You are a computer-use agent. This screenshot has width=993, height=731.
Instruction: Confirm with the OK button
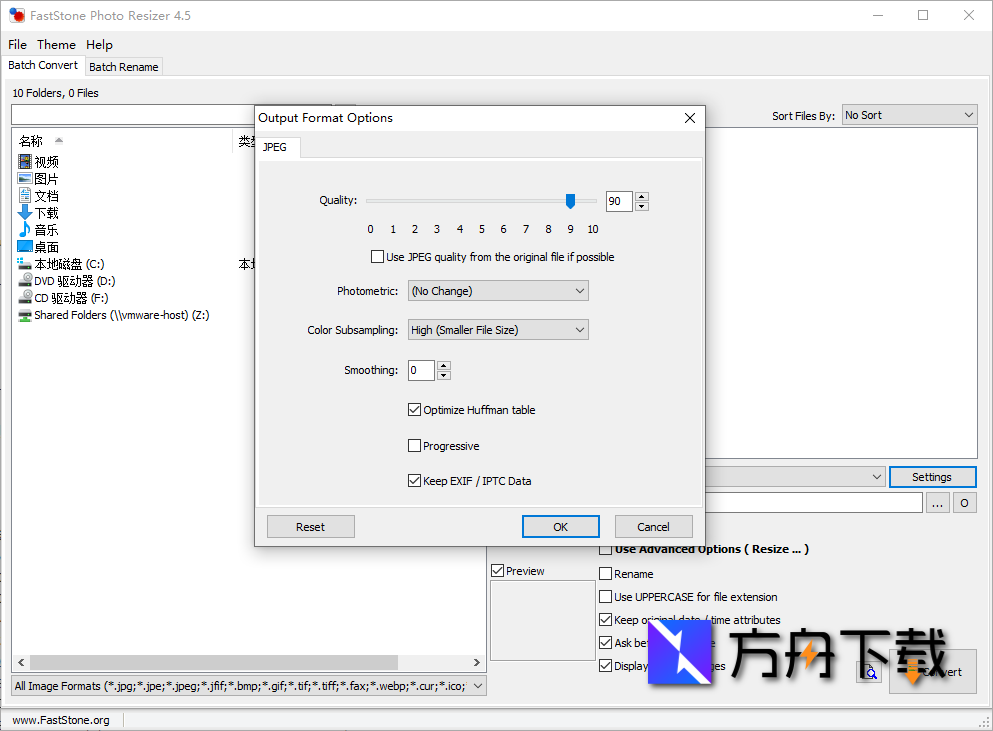point(560,527)
